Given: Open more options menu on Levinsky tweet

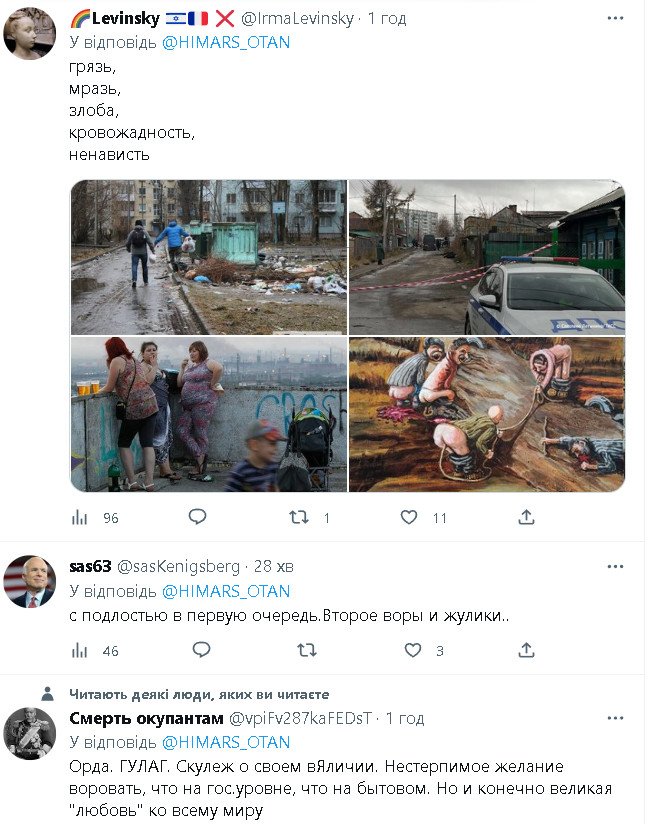Looking at the screenshot, I should 615,18.
